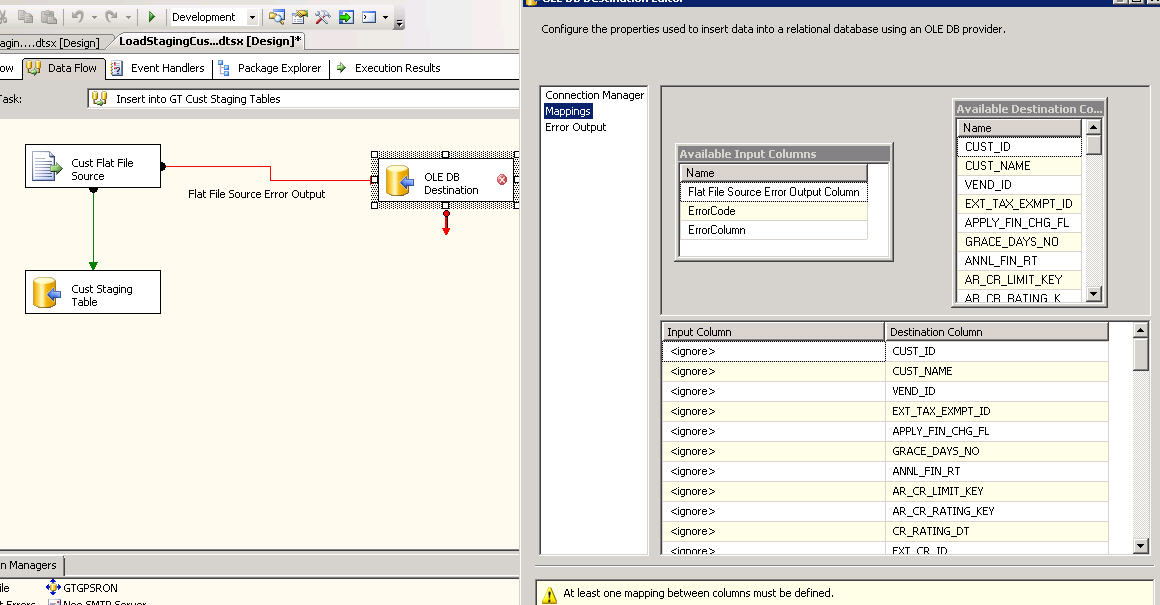The image size is (1160, 605).
Task: Click the OLE DB Destination cylinder icon
Action: click(x=399, y=180)
